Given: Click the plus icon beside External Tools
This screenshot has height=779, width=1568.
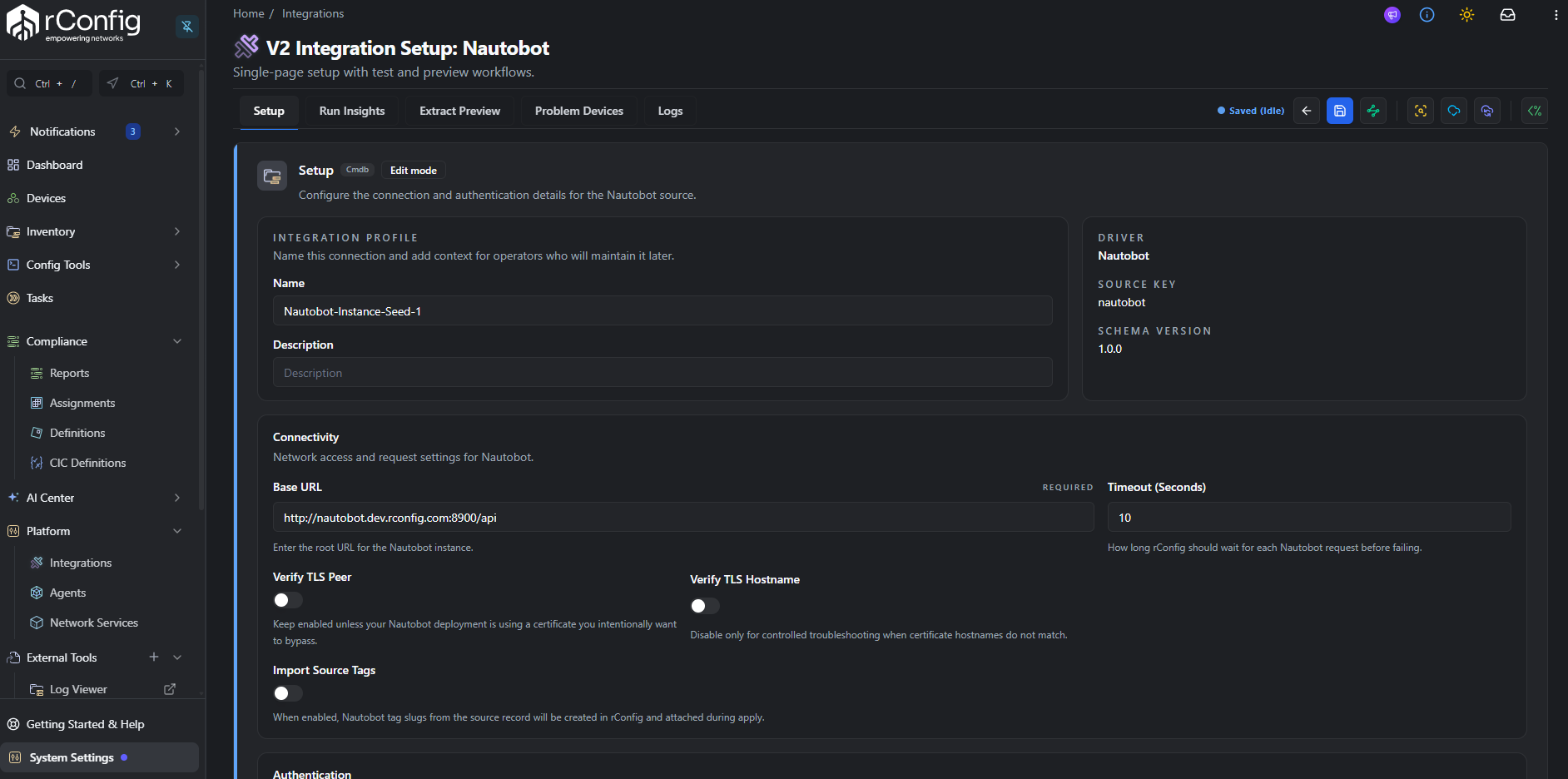Looking at the screenshot, I should pyautogui.click(x=154, y=657).
